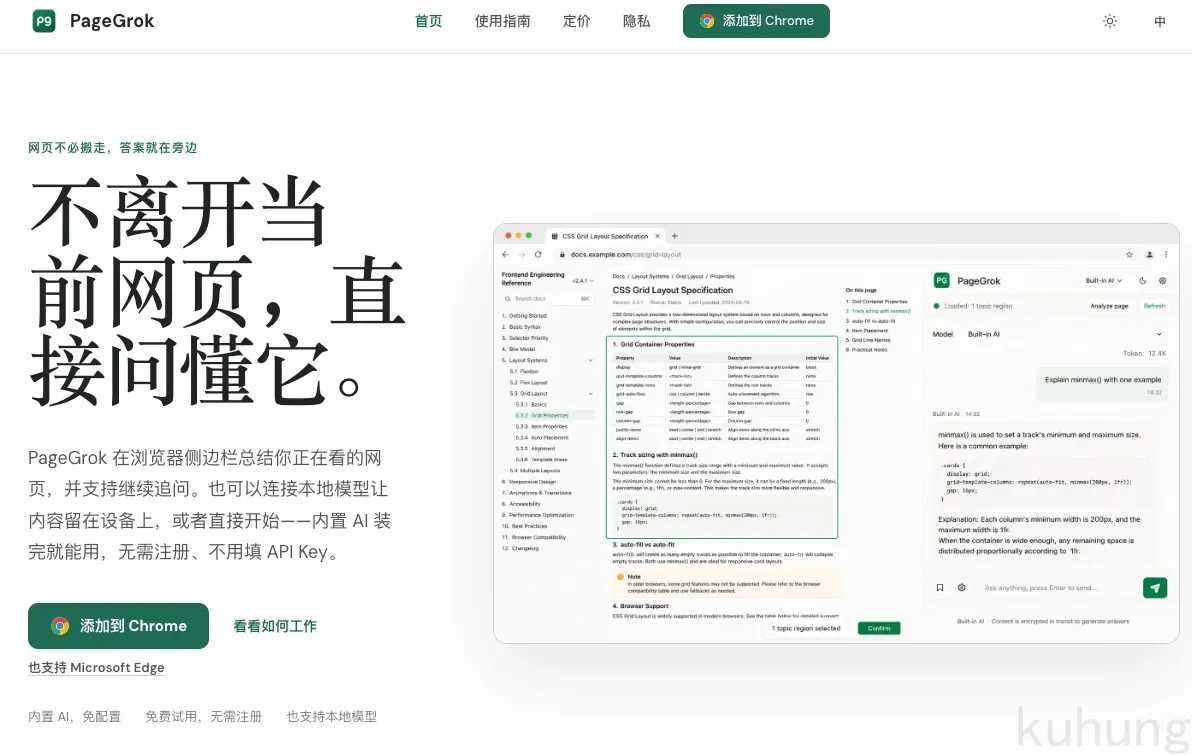Select 12. Changelog in demo sidebar
This screenshot has width=1192, height=755.
520,548
